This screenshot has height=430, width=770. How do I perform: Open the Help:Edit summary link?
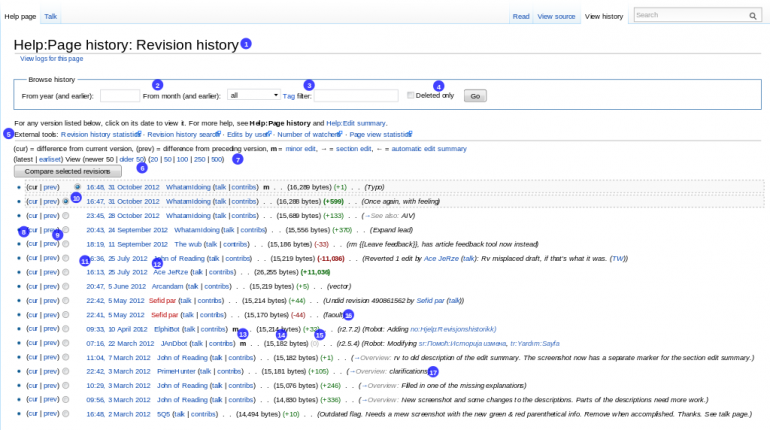point(356,123)
